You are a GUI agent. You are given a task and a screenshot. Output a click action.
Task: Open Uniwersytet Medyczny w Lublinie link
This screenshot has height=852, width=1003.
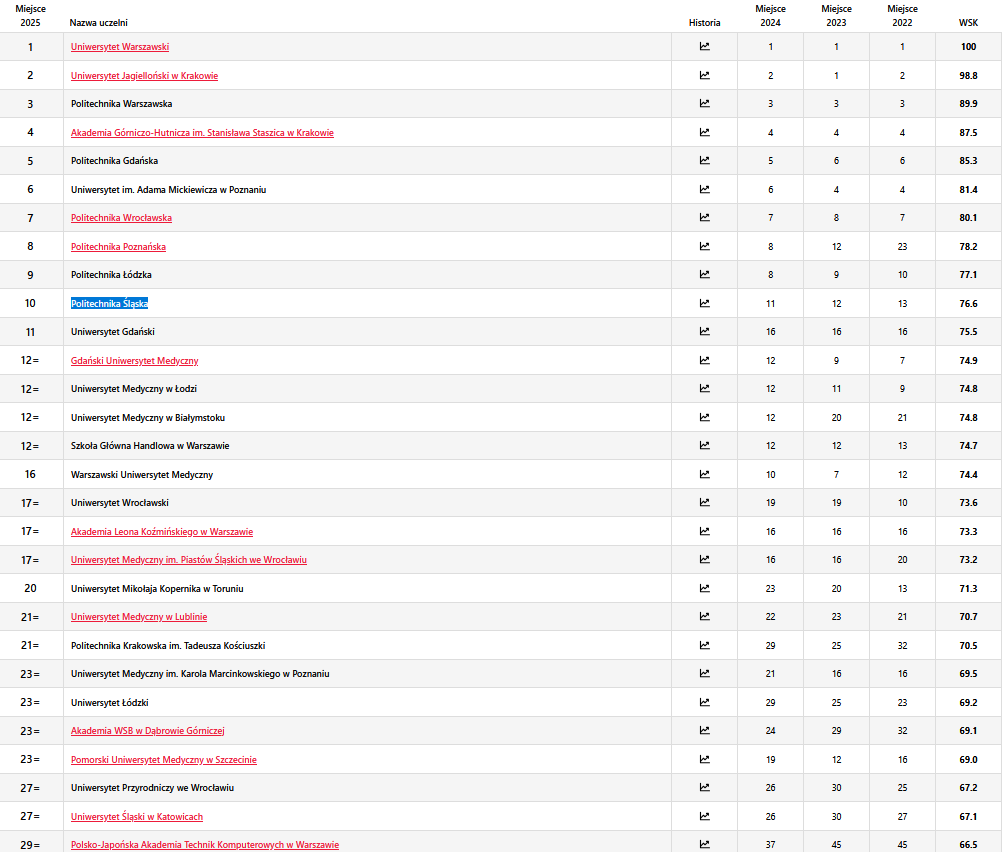[139, 617]
